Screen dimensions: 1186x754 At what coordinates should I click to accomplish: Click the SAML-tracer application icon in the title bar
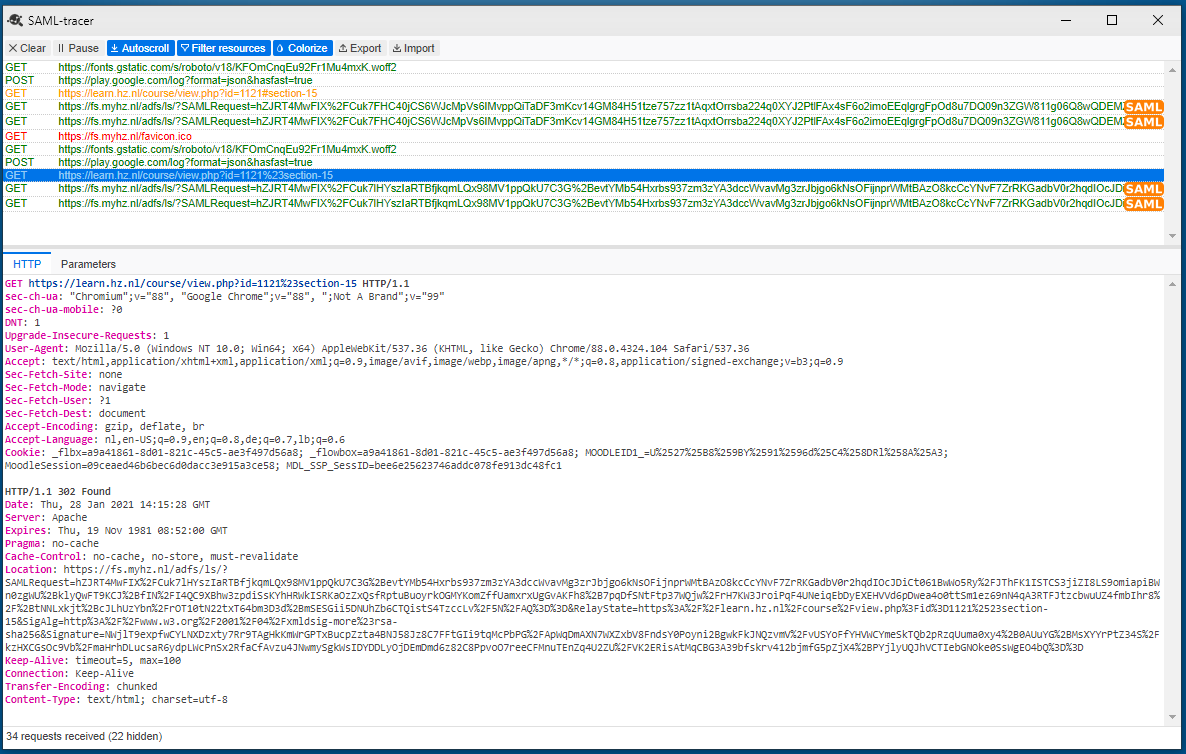click(x=16, y=19)
